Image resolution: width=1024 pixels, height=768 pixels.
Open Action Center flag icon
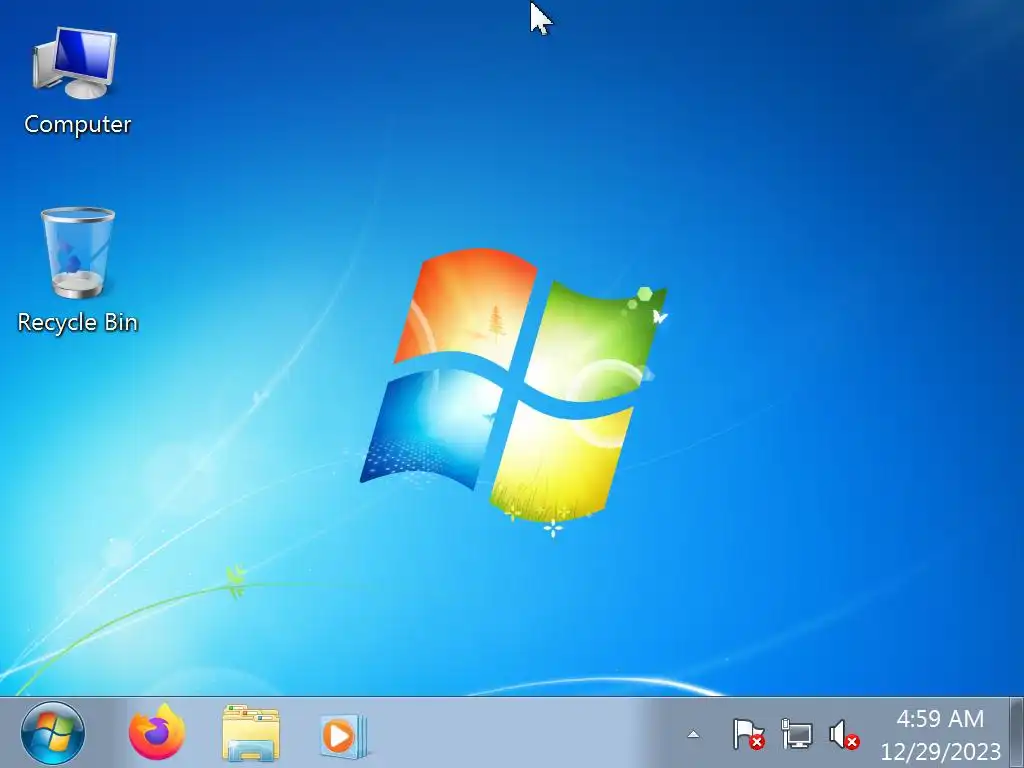pyautogui.click(x=748, y=735)
